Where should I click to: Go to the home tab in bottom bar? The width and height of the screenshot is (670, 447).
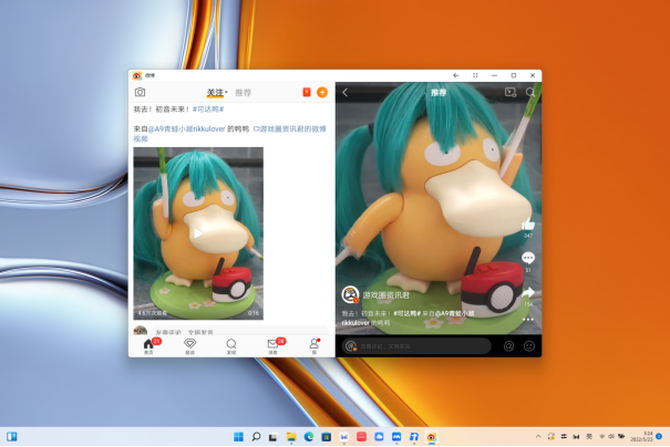[148, 346]
